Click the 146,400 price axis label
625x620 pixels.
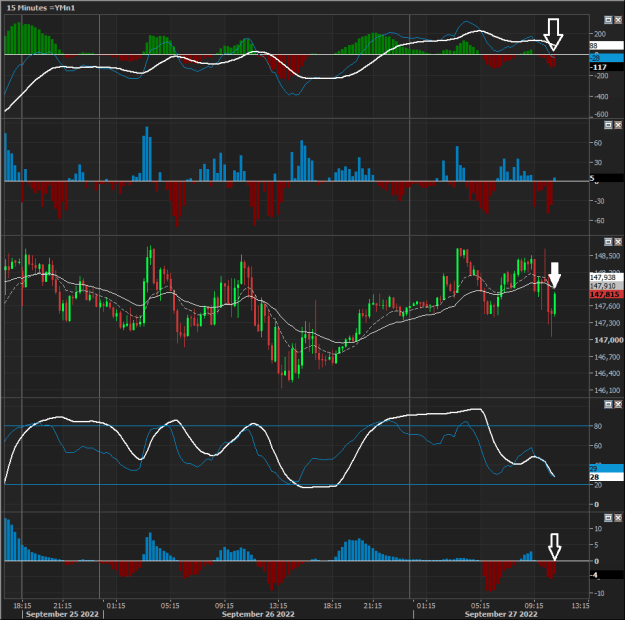click(607, 374)
